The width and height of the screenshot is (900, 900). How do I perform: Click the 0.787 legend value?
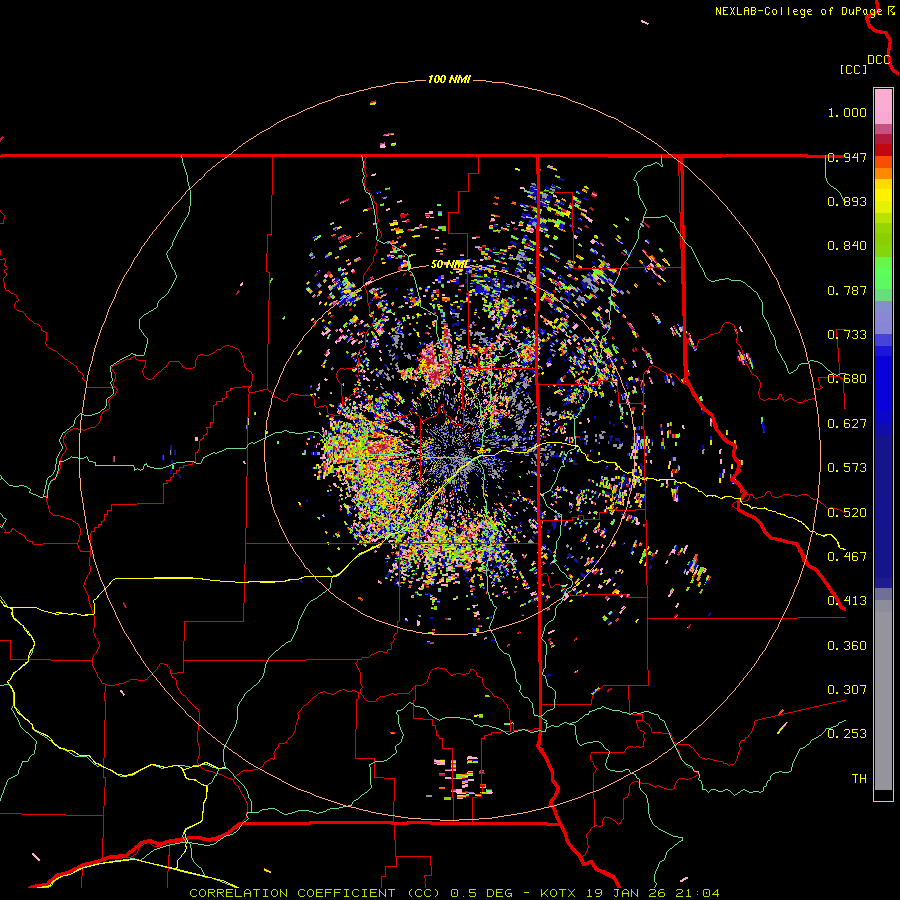(x=847, y=290)
